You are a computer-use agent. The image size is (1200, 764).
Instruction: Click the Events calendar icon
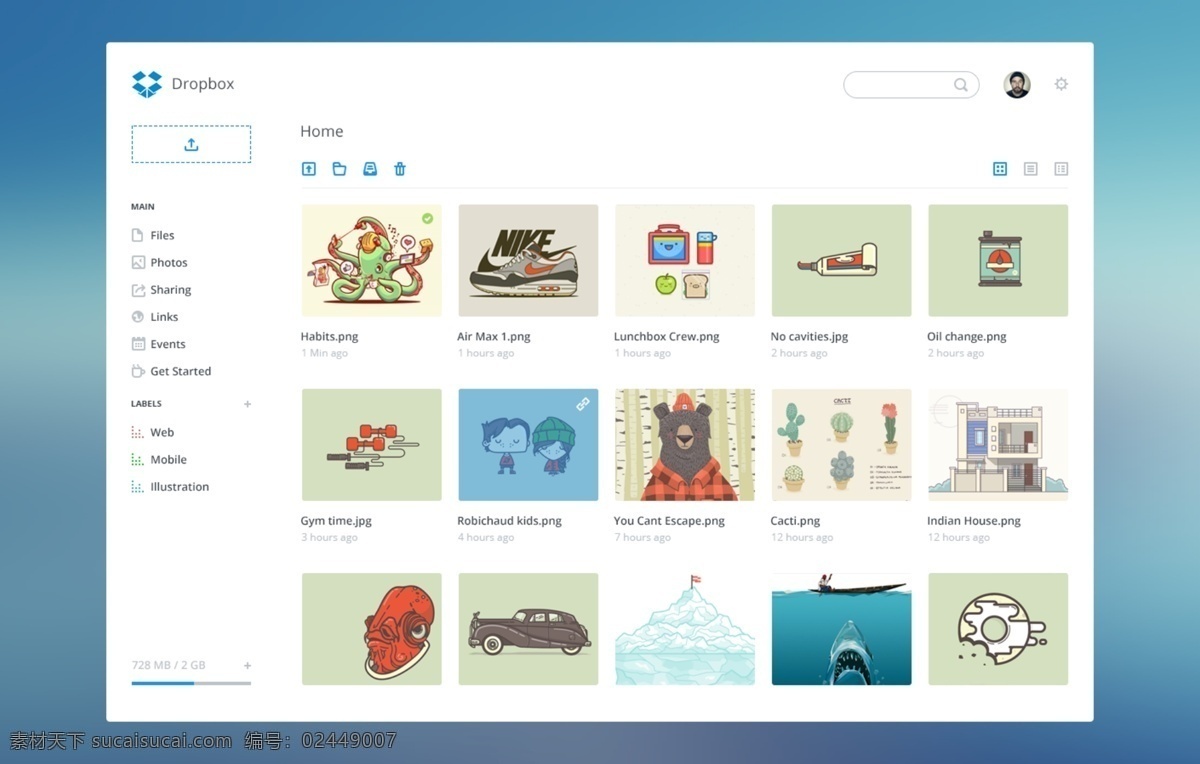(x=138, y=344)
